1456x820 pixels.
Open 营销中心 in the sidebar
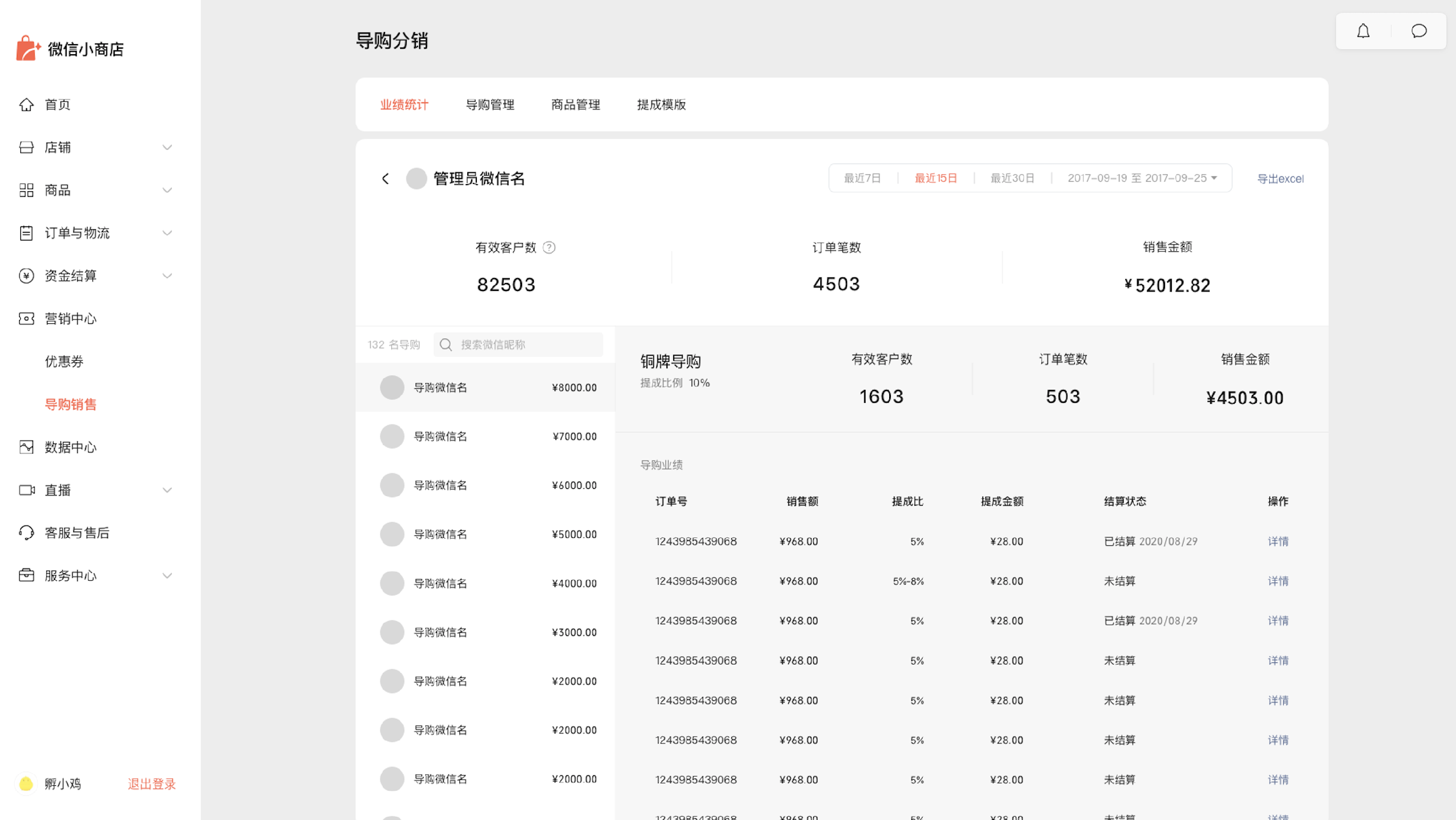[71, 319]
